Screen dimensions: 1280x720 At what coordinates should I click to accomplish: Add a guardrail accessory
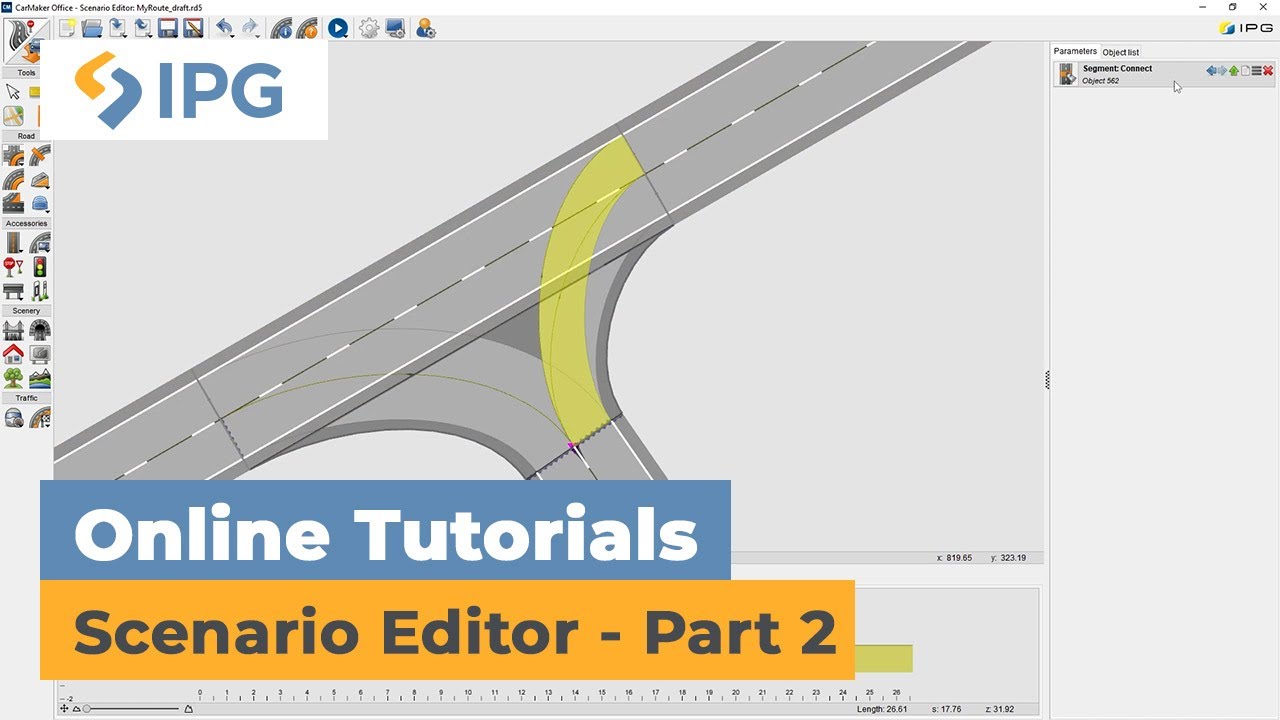(14, 291)
